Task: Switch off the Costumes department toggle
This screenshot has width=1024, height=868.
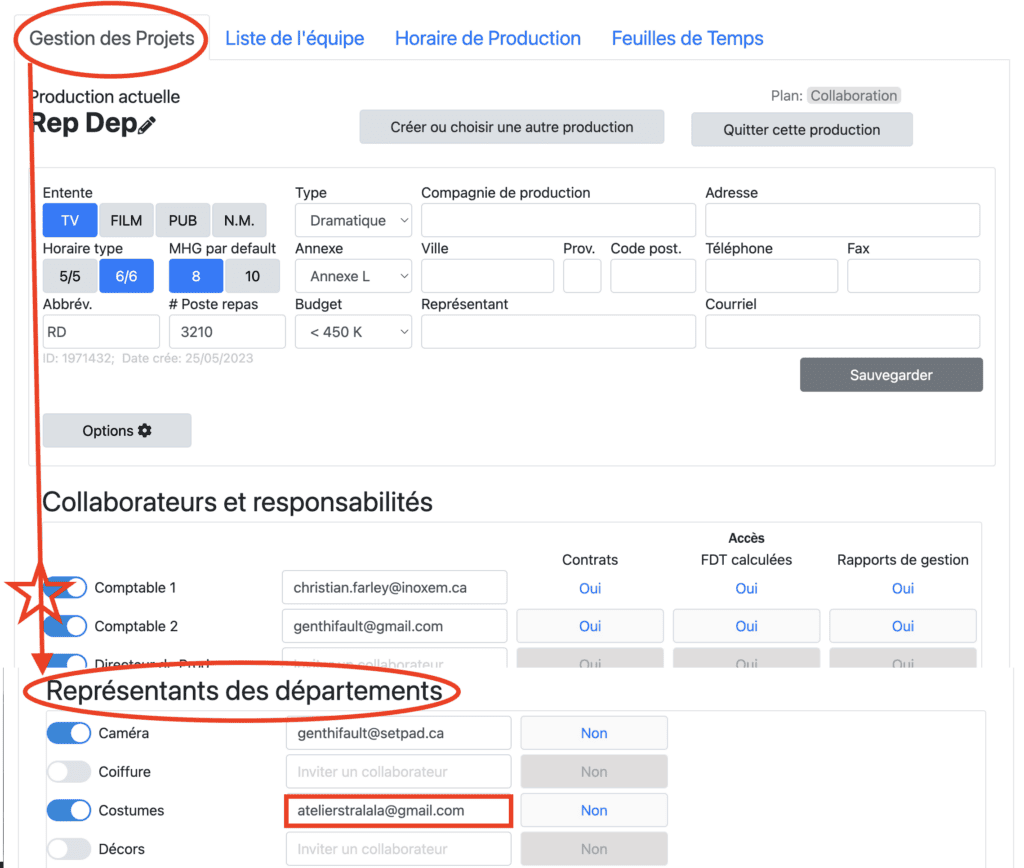Action: pos(68,810)
